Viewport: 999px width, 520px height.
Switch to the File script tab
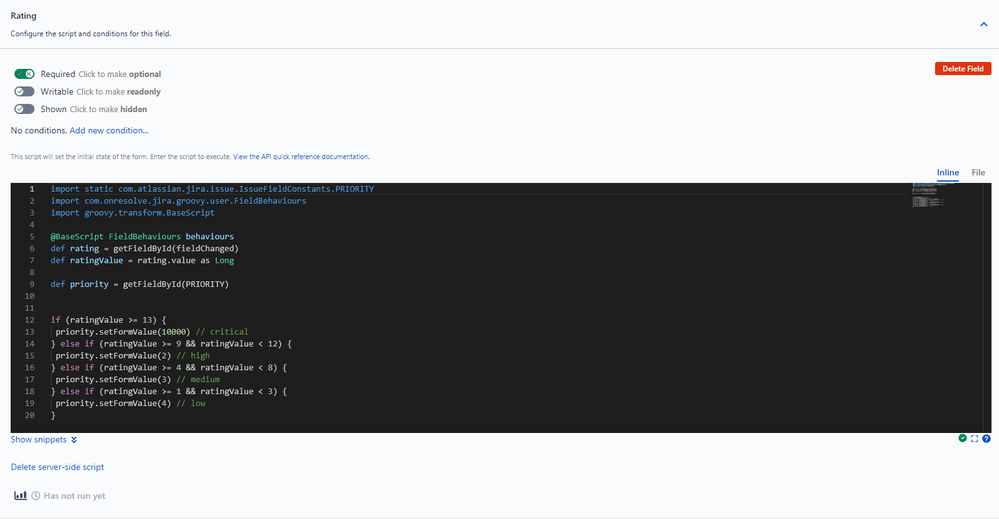[x=978, y=172]
